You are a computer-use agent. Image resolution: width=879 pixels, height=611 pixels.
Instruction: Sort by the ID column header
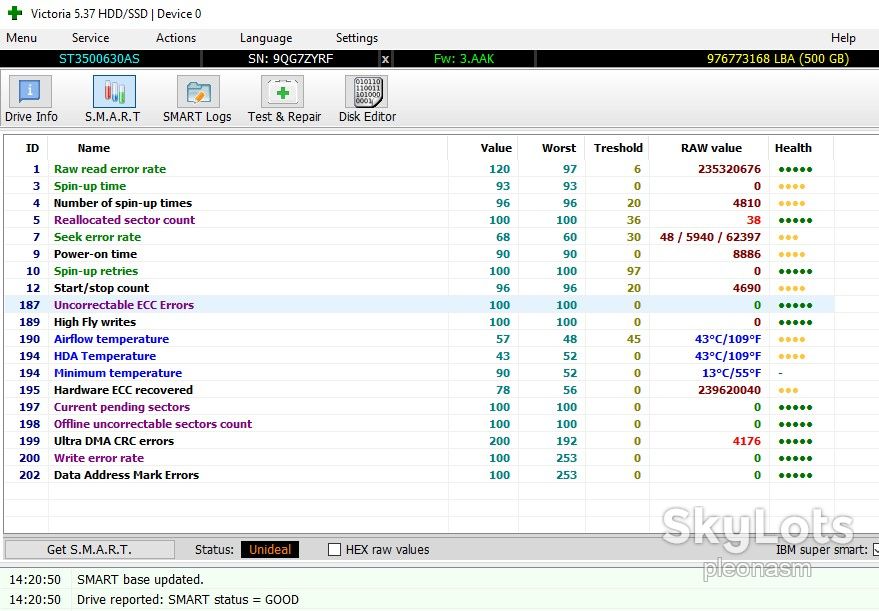pos(33,148)
